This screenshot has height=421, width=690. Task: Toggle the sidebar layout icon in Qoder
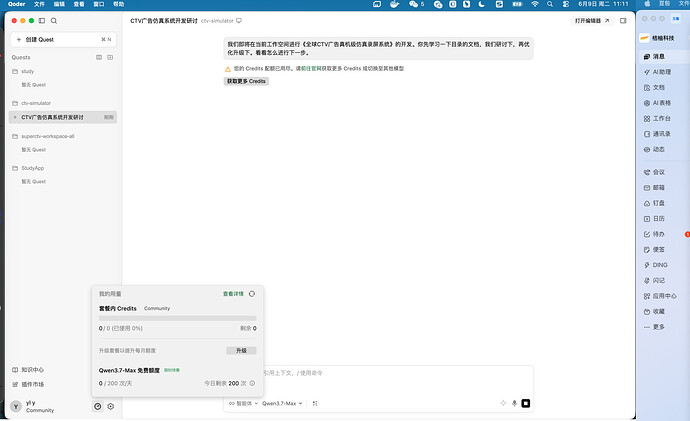(42, 21)
